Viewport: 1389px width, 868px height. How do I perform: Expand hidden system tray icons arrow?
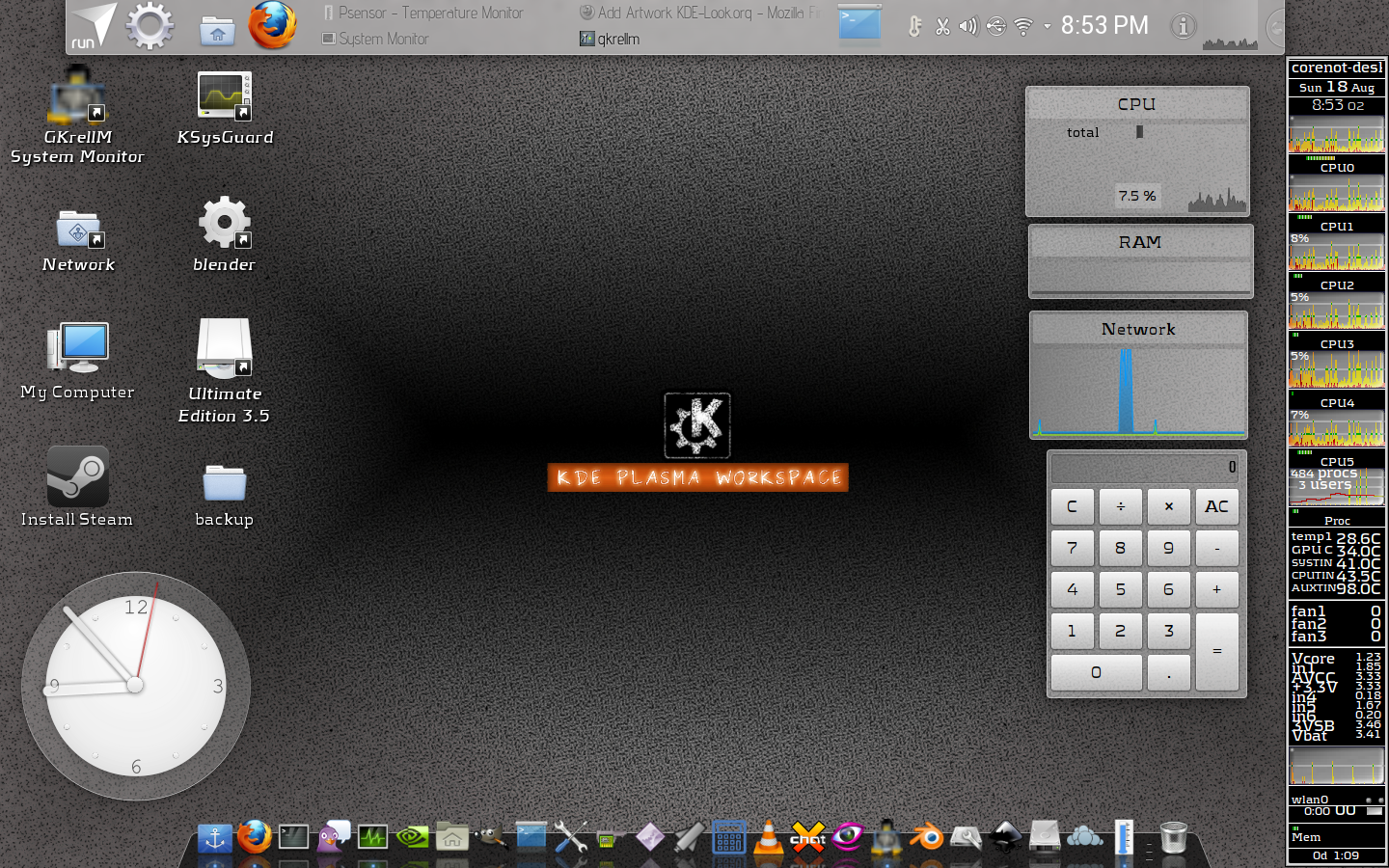coord(1047,26)
